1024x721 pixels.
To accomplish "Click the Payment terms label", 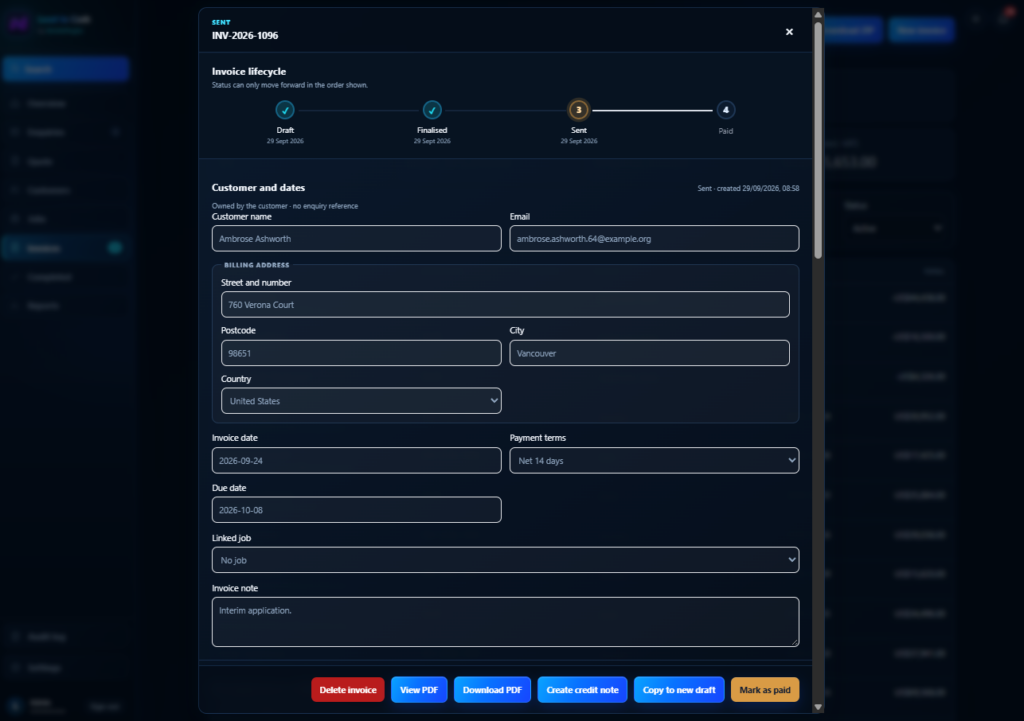I will pyautogui.click(x=537, y=438).
